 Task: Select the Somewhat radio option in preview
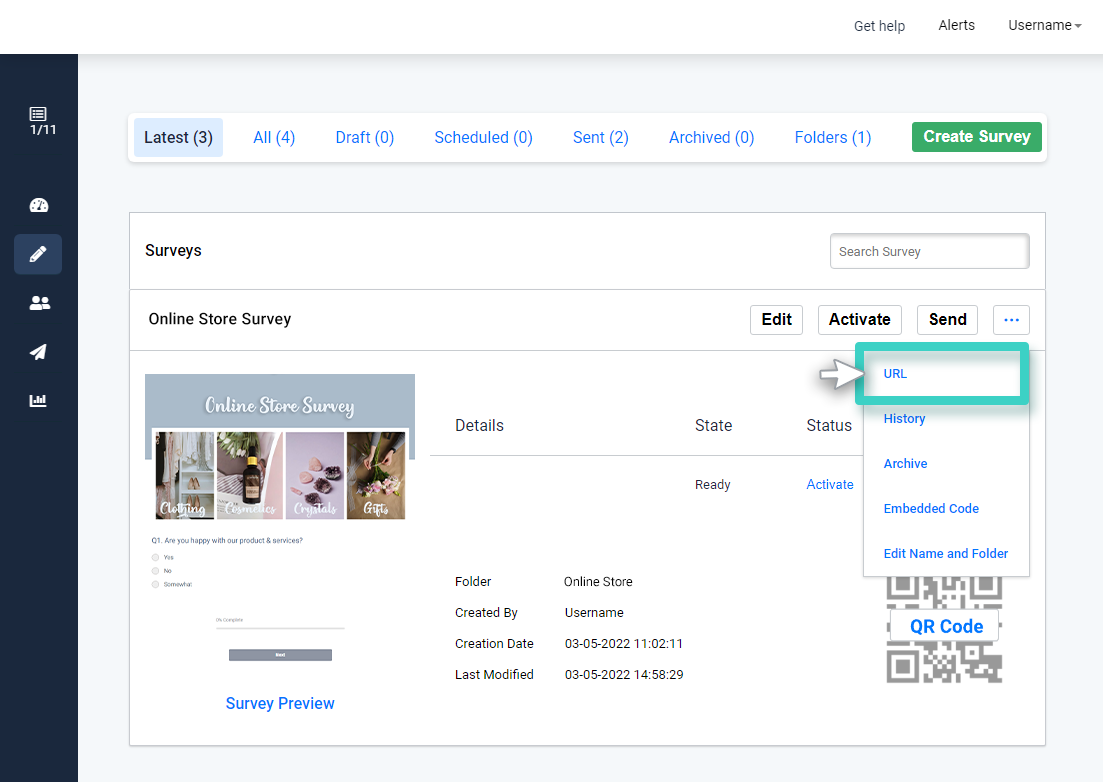click(x=155, y=584)
